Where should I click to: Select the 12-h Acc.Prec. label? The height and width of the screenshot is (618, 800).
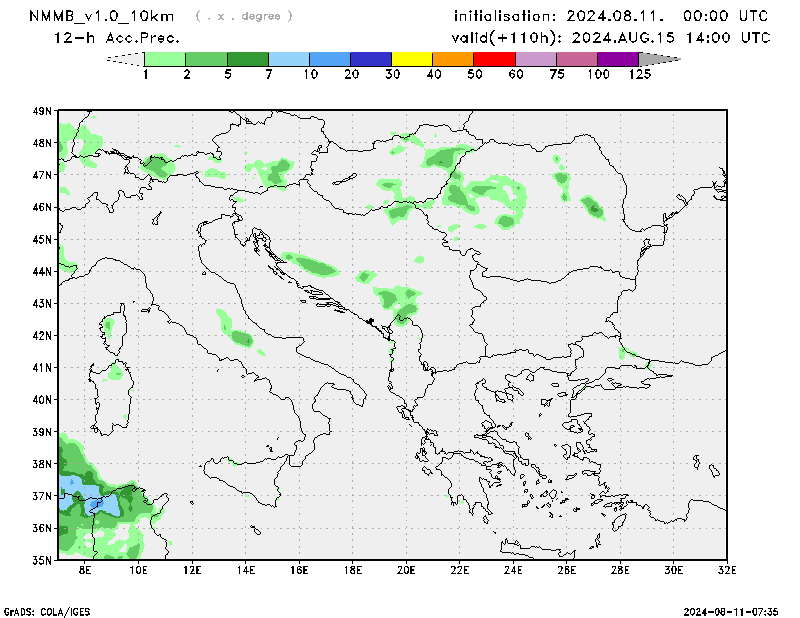(117, 37)
